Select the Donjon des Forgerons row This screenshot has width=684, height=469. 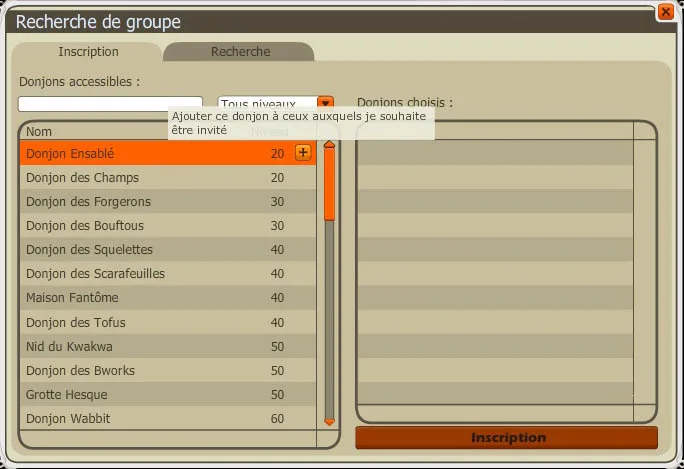click(x=168, y=201)
